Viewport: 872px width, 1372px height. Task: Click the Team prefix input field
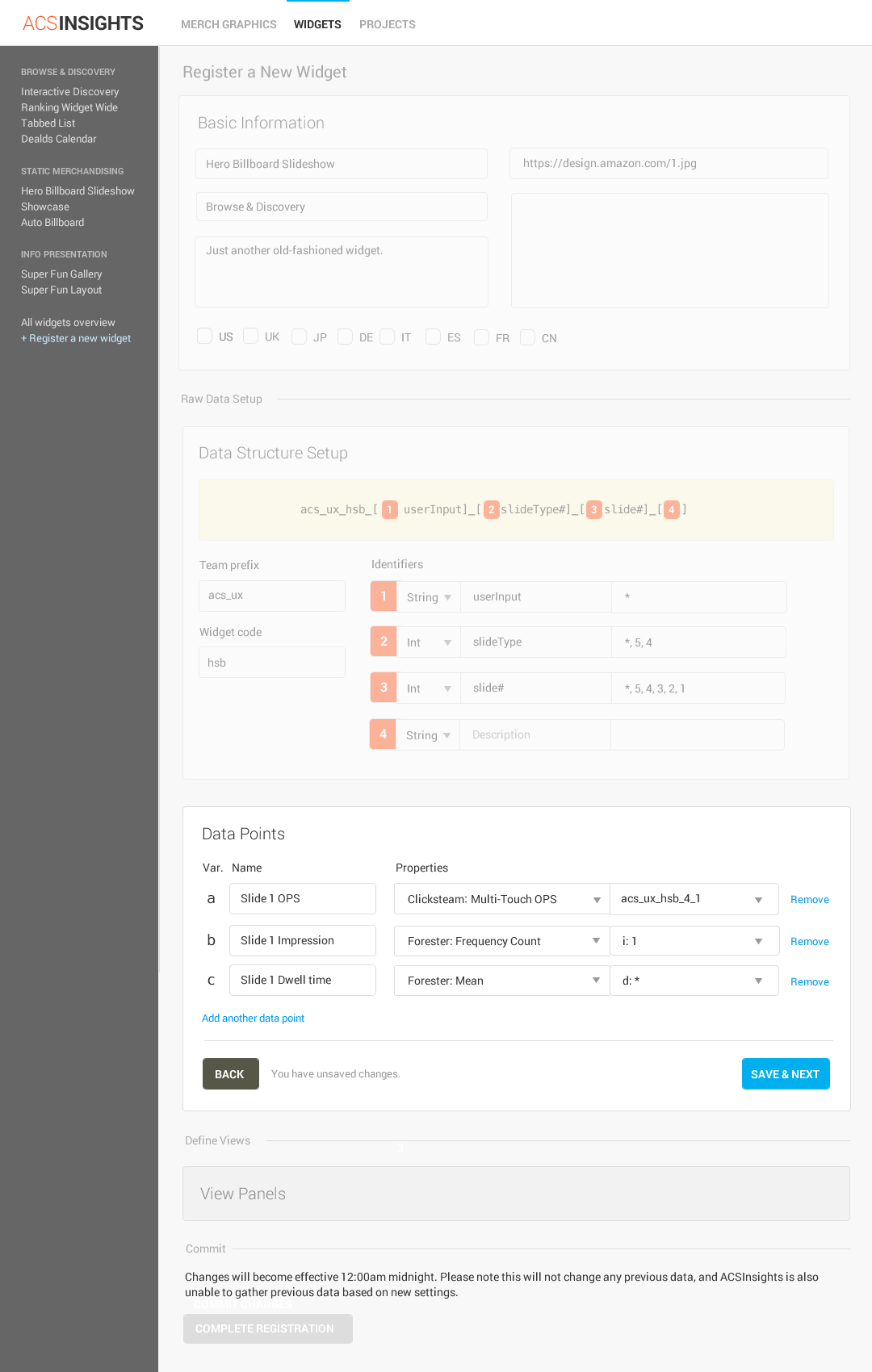272,596
